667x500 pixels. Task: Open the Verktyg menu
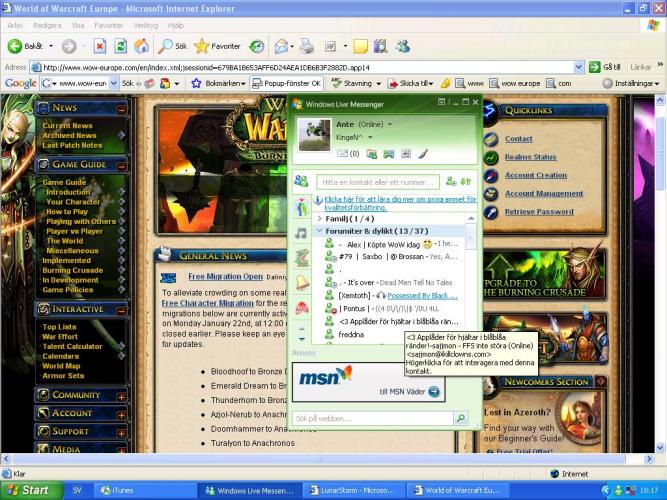(145, 25)
